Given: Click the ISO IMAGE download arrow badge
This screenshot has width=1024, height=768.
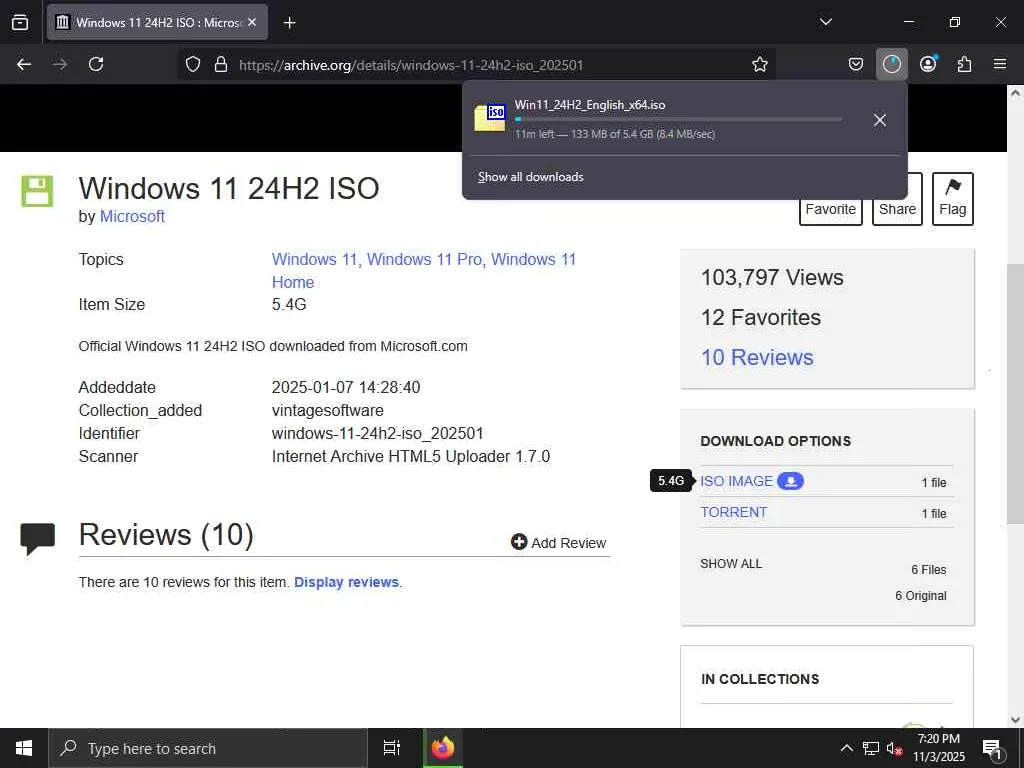Looking at the screenshot, I should 790,481.
